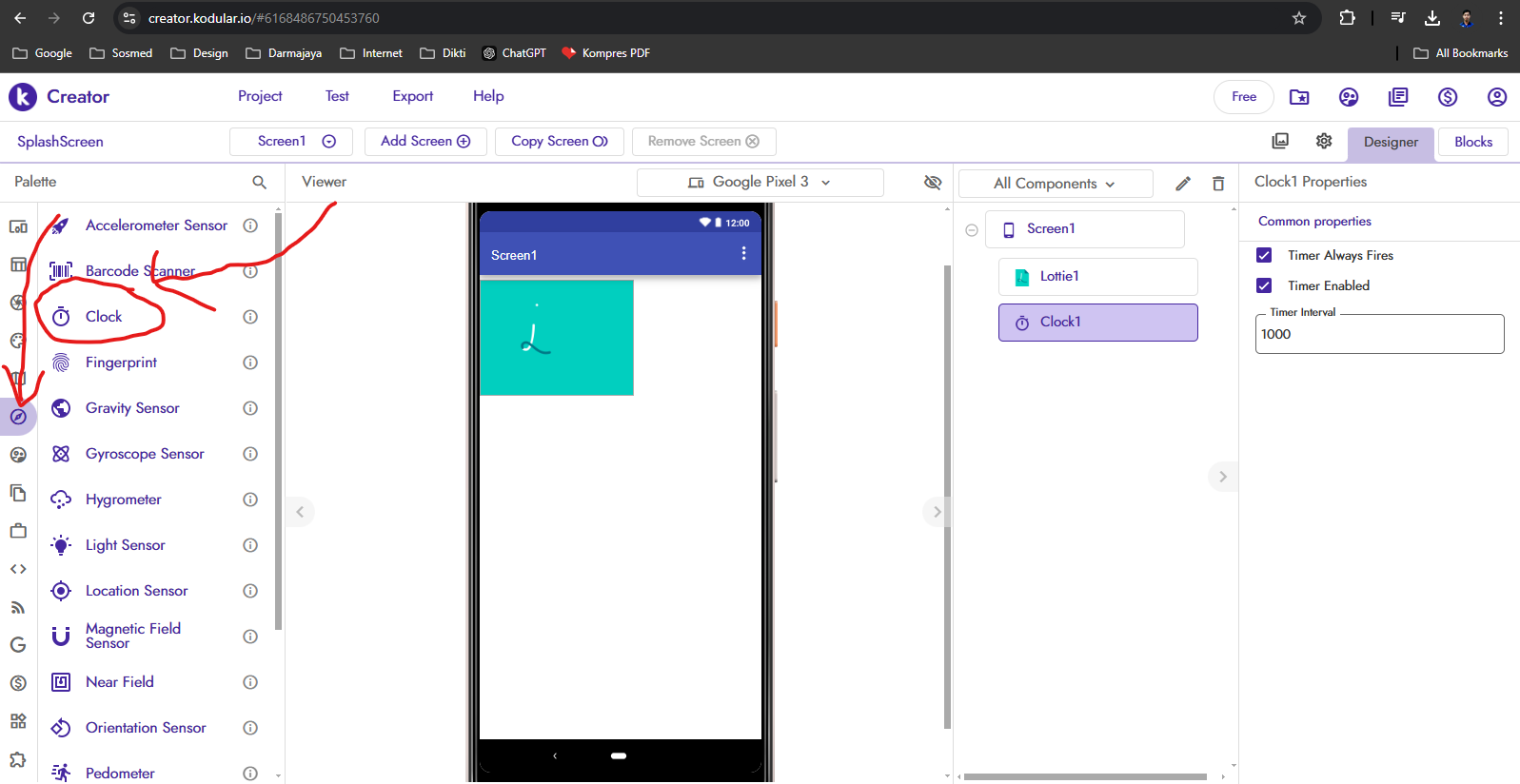
Task: Select the Near Field component
Action: point(120,682)
